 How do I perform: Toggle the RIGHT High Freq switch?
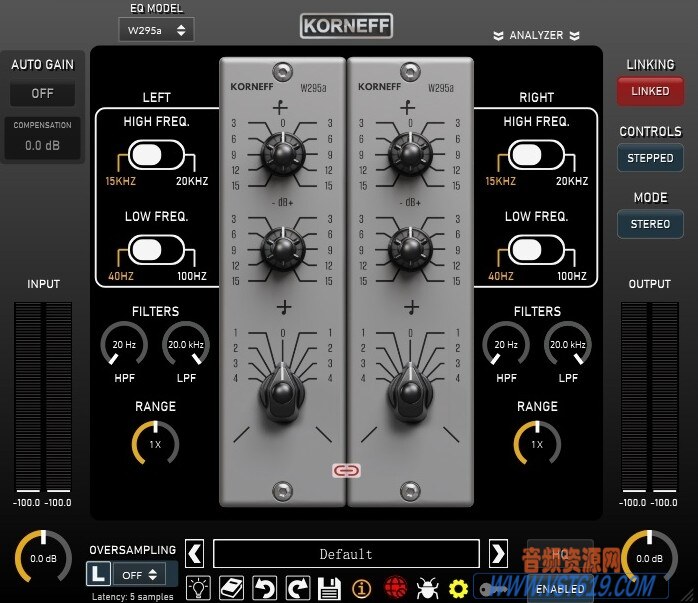[536, 155]
